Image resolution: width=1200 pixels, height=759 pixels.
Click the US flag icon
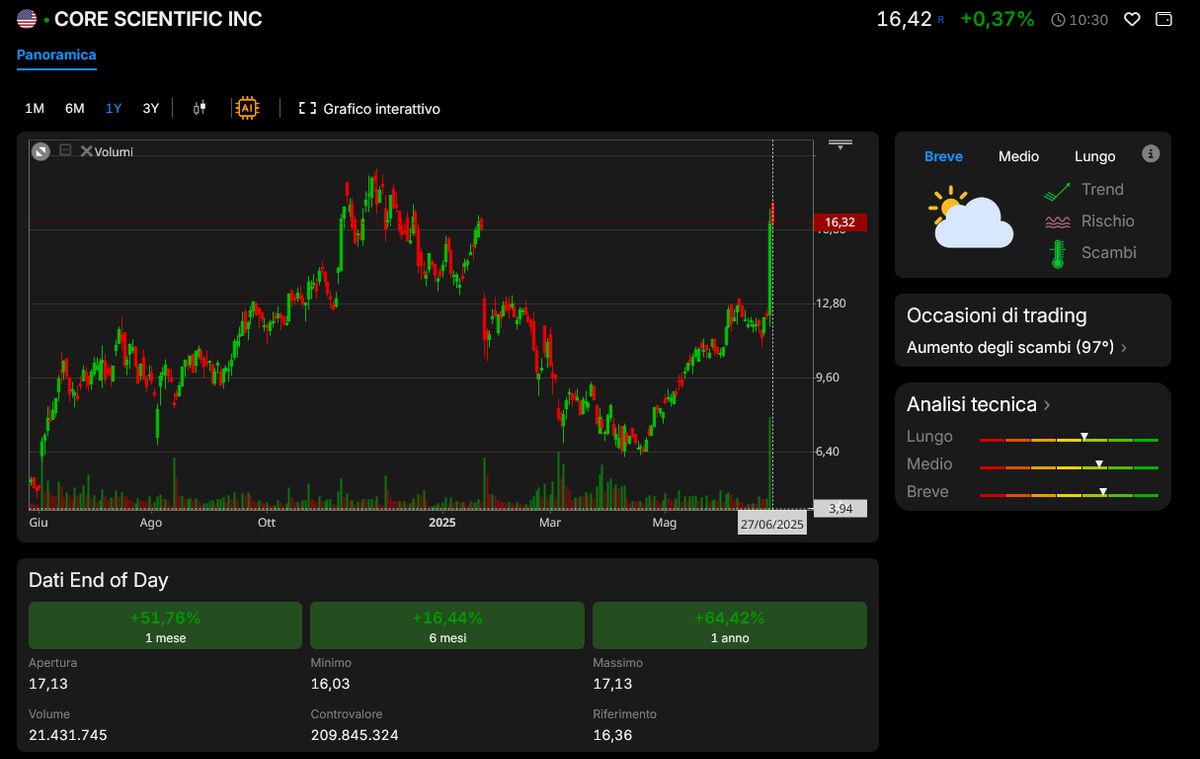tap(27, 19)
